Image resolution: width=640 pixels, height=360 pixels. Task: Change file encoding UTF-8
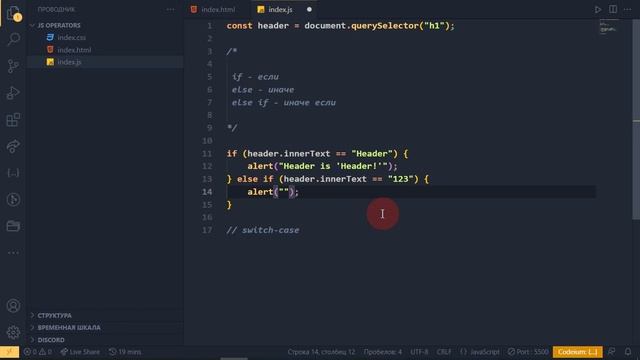click(x=419, y=351)
